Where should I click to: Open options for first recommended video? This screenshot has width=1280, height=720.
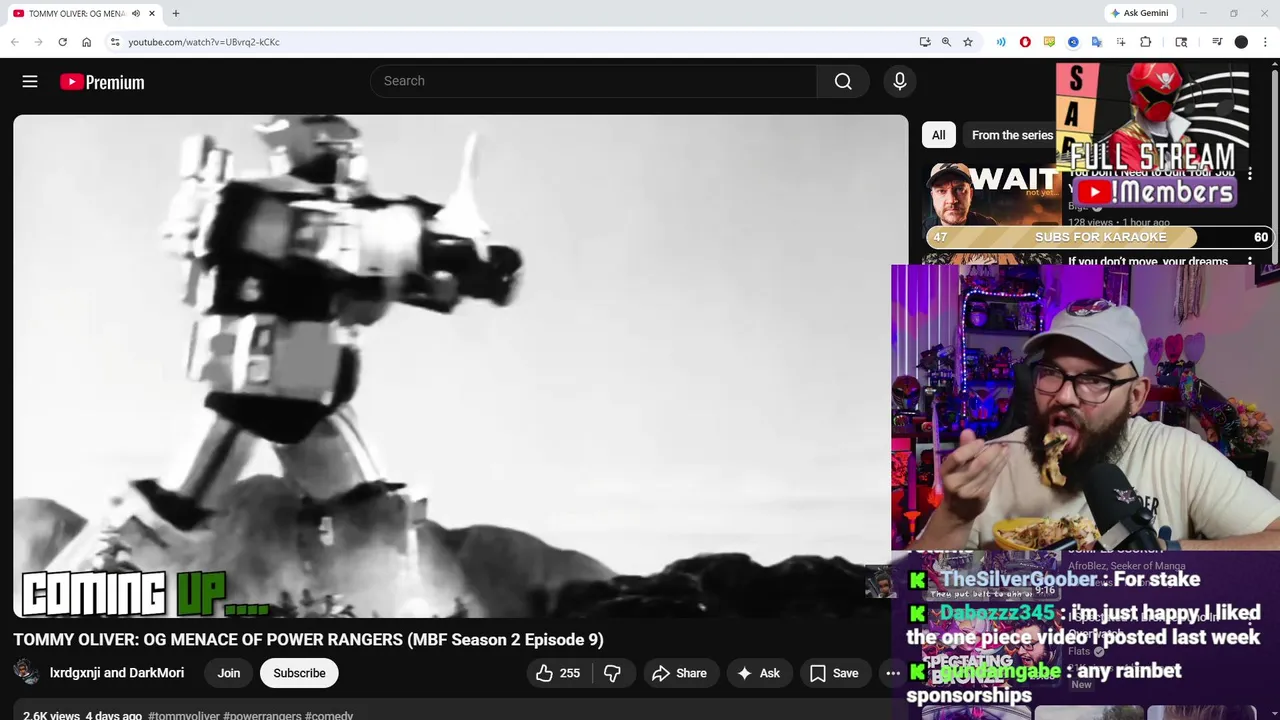(x=1250, y=174)
